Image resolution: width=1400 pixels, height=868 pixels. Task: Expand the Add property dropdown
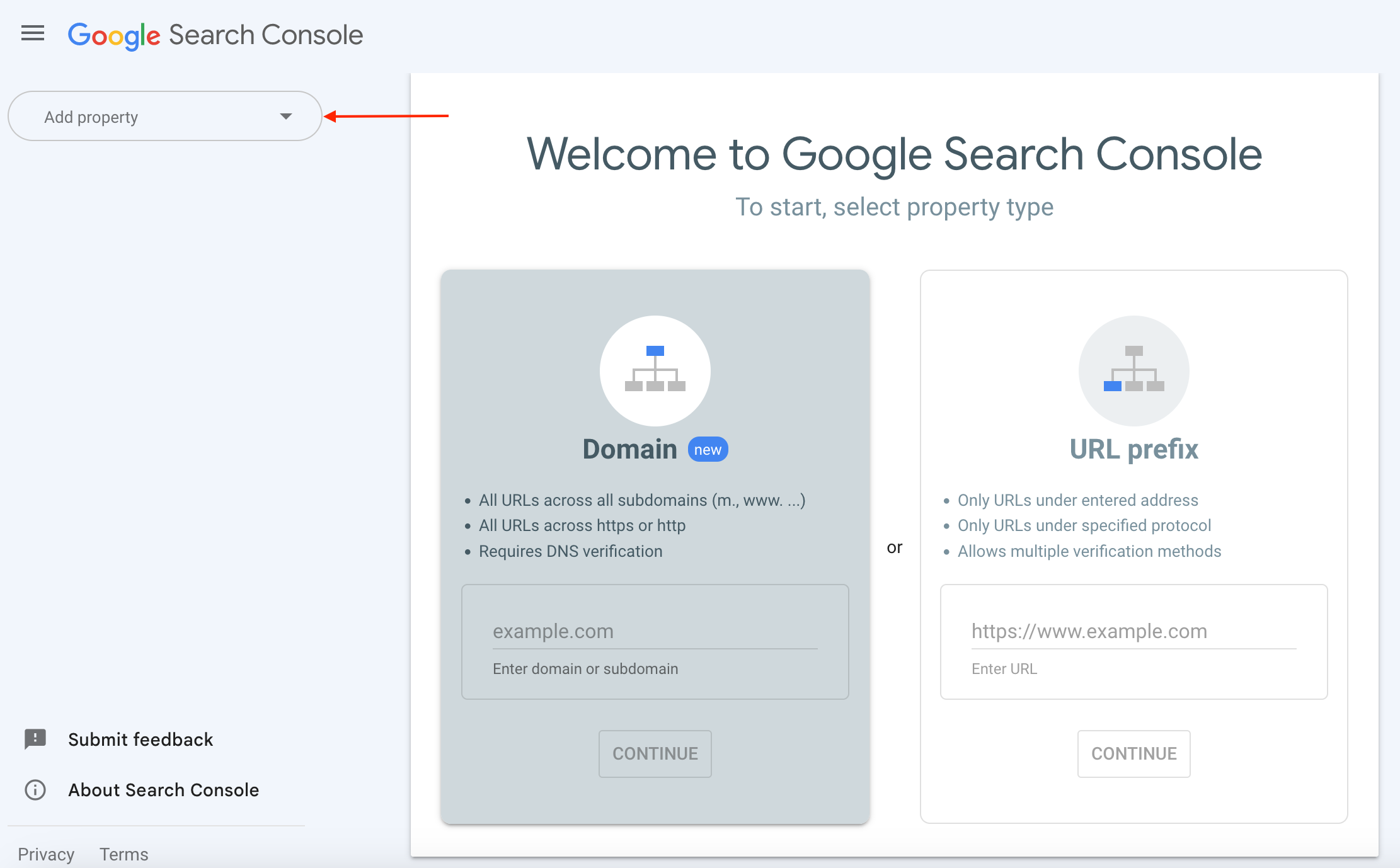(x=165, y=117)
